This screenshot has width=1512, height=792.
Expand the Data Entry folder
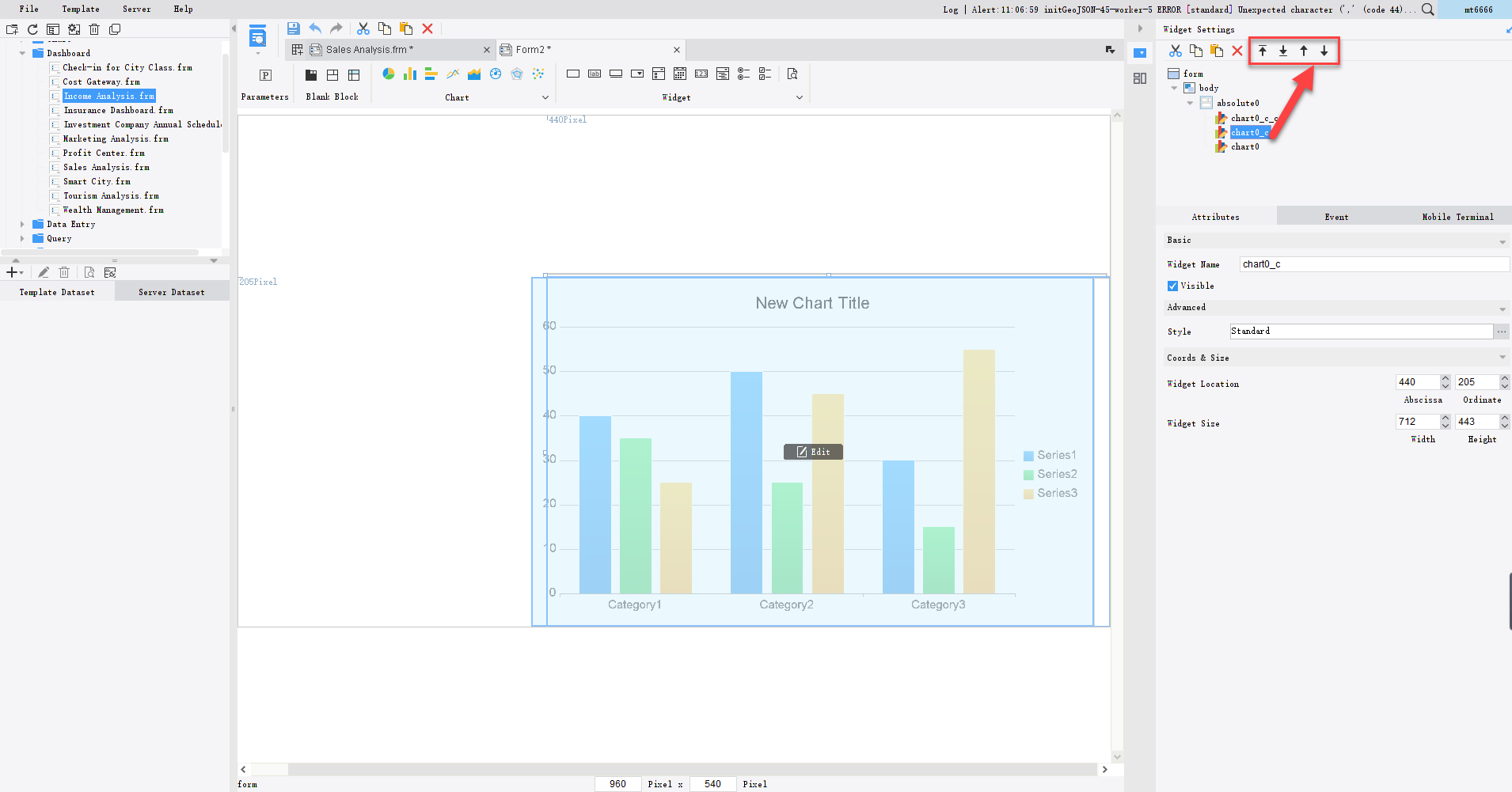click(x=22, y=224)
